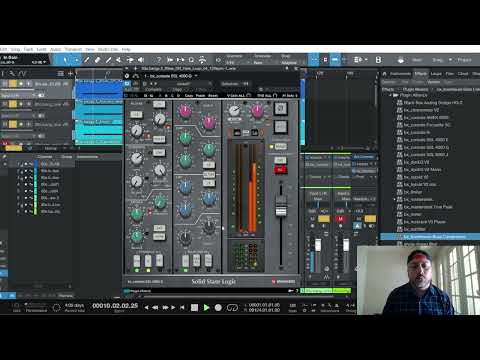The width and height of the screenshot is (480, 360).
Task: Select the Paint tool
Action: [x=108, y=60]
